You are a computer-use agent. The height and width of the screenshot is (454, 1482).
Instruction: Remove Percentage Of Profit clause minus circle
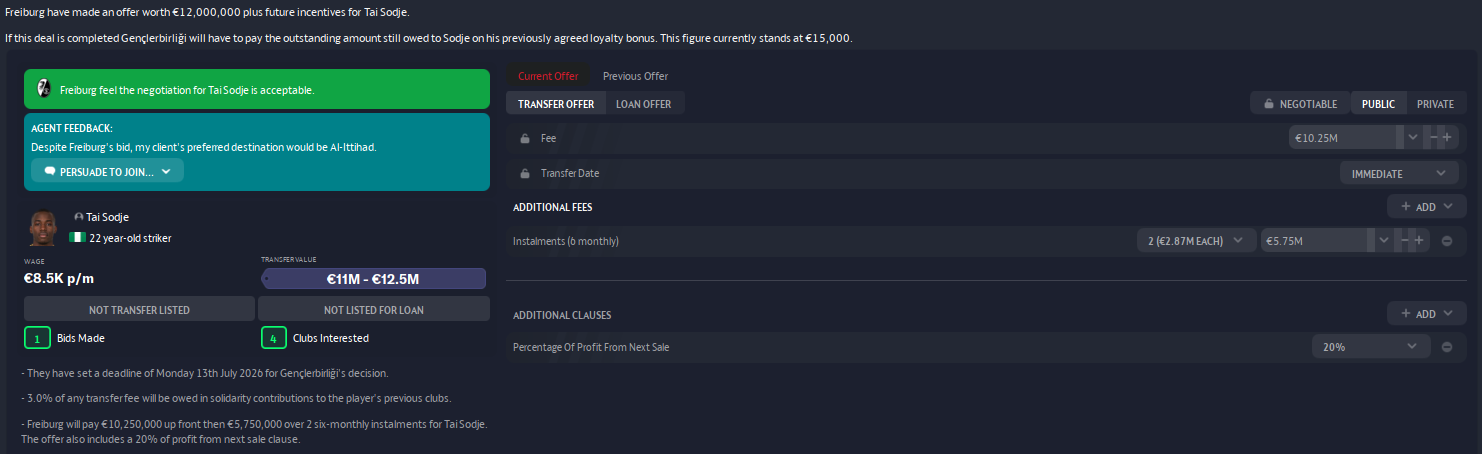click(x=1447, y=347)
